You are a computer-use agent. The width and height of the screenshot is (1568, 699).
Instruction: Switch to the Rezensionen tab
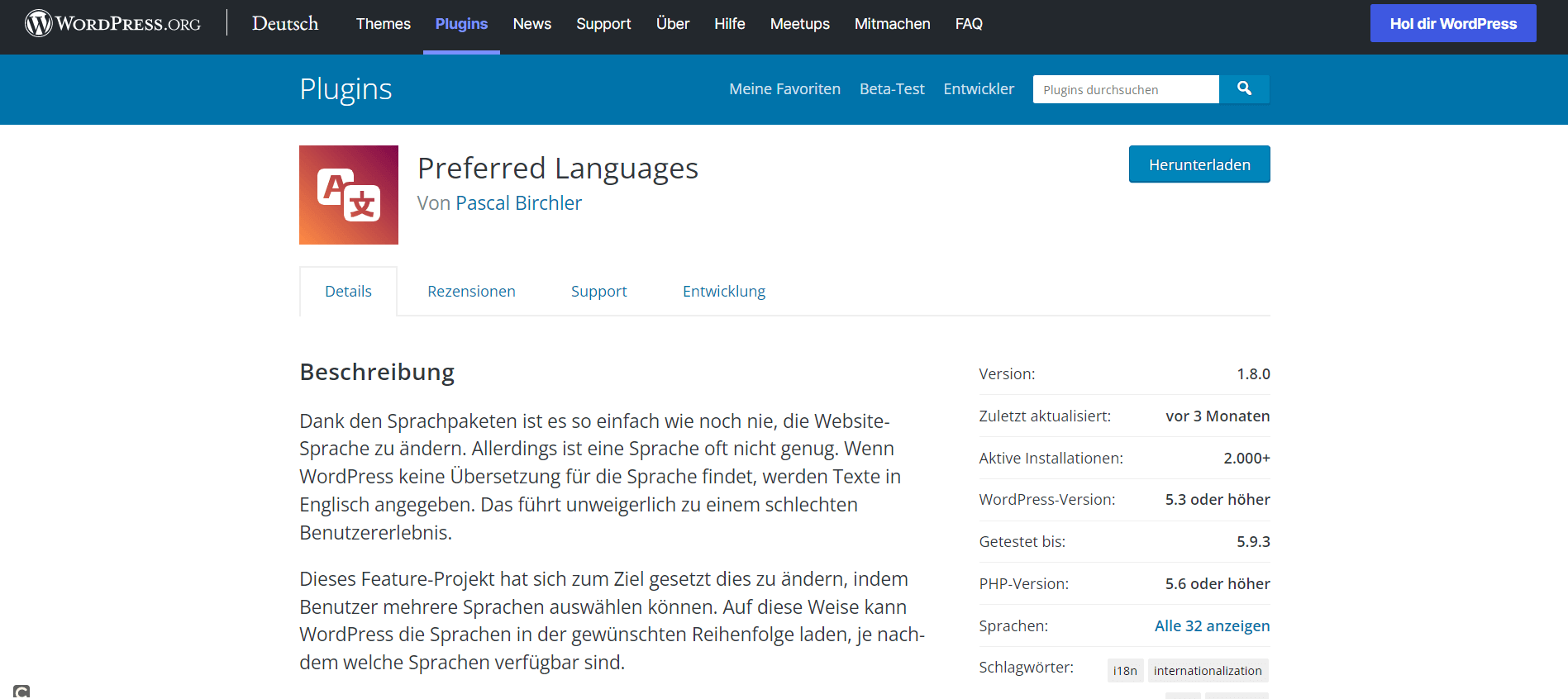(471, 291)
